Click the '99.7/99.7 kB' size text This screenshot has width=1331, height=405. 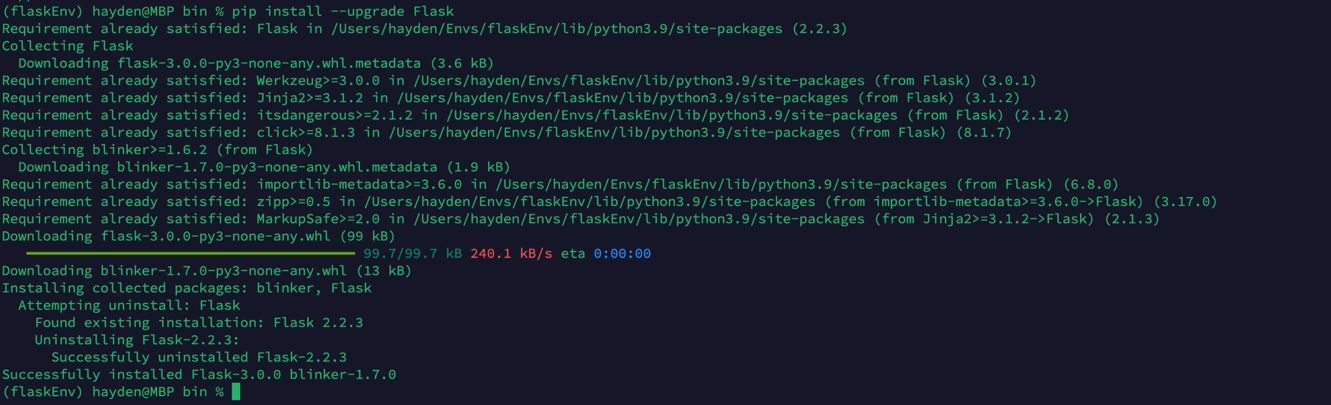(412, 254)
